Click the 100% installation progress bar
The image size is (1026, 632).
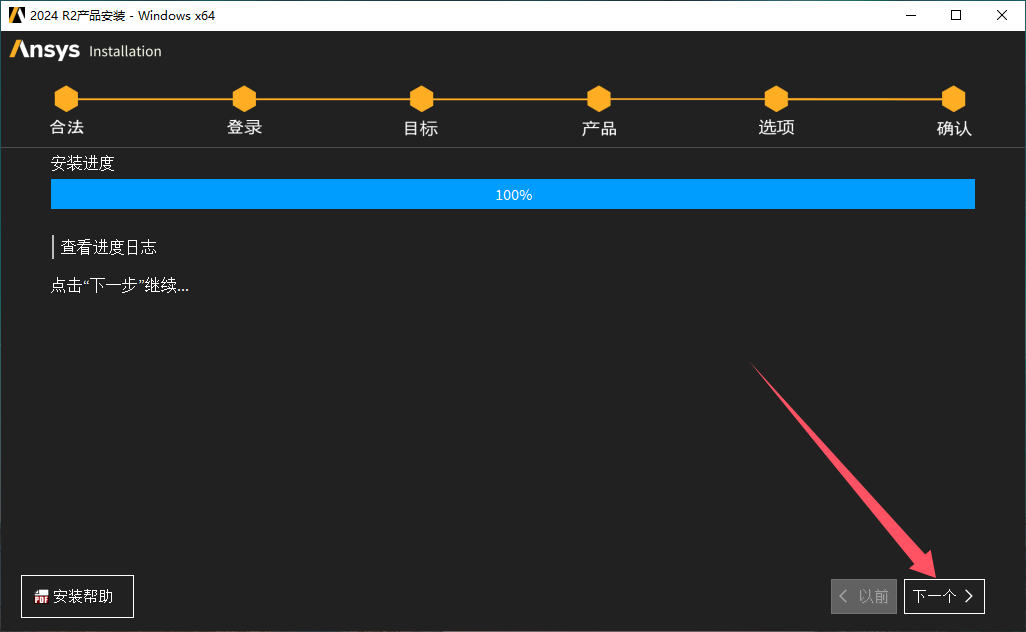(513, 195)
